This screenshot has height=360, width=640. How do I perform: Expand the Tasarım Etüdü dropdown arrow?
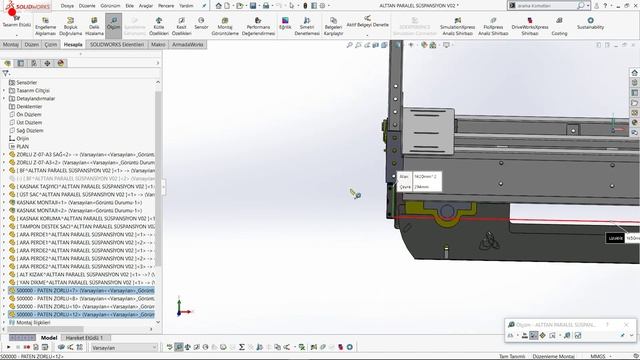(16, 35)
